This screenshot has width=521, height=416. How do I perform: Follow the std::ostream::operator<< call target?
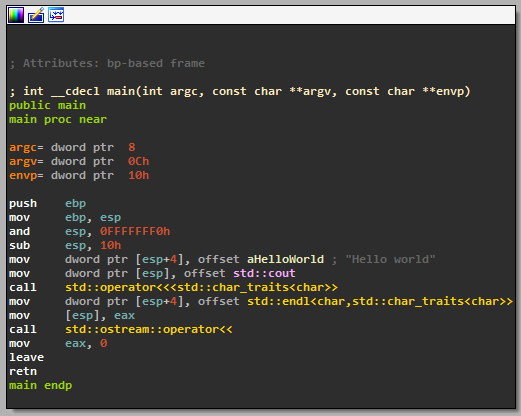[149, 330]
